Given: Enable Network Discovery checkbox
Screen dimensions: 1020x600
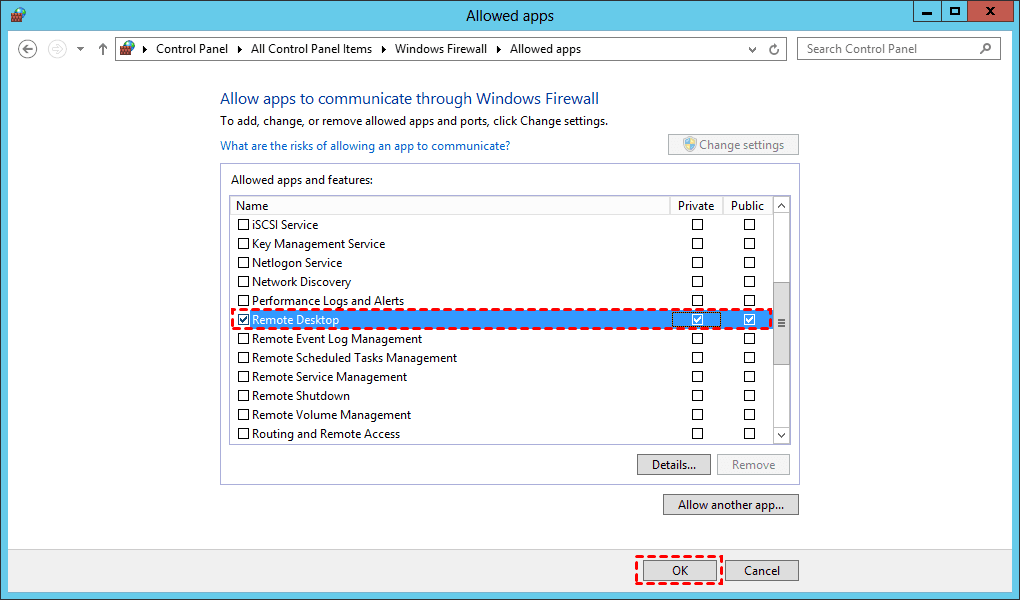Looking at the screenshot, I should tap(243, 282).
